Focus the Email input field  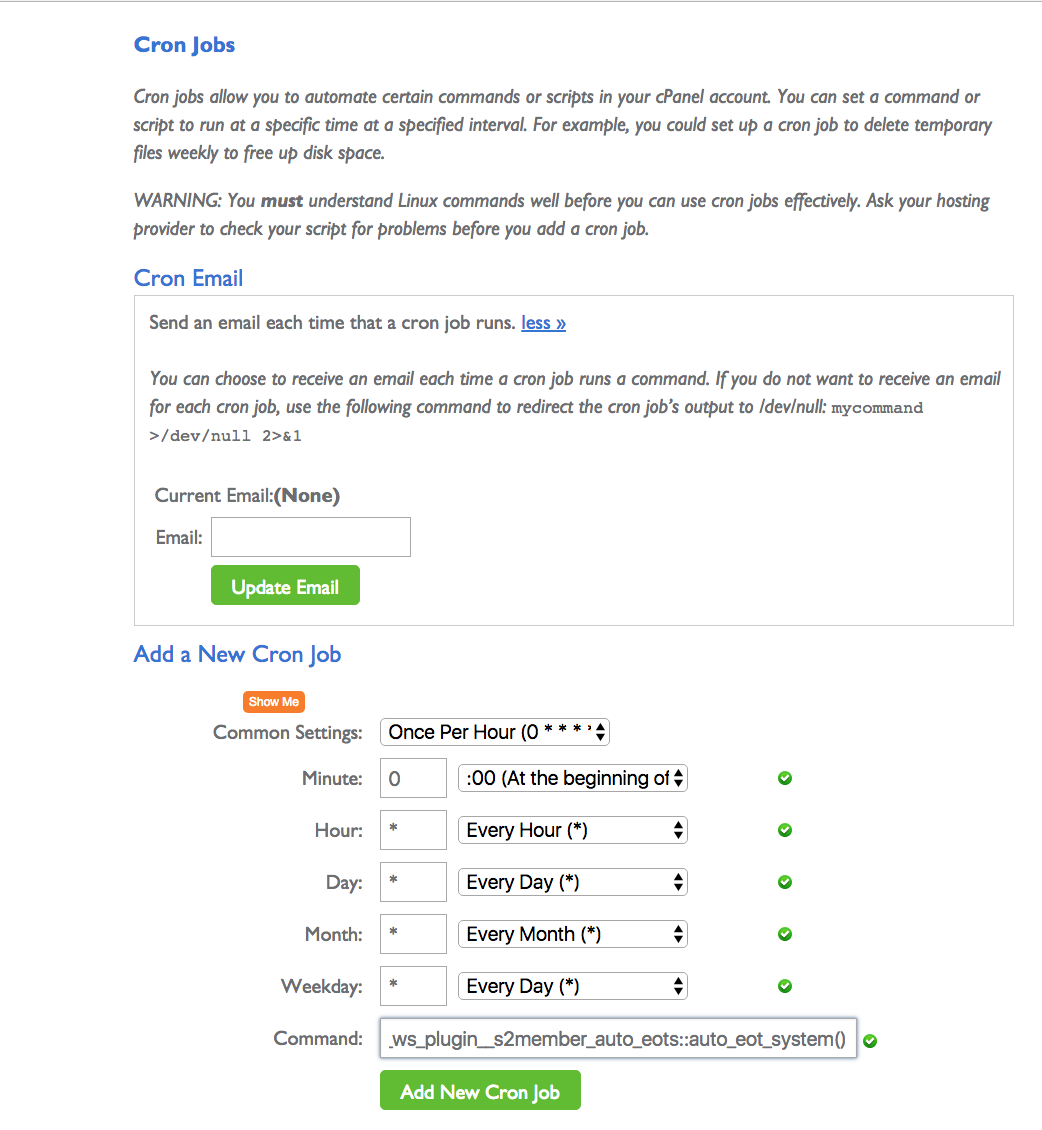(311, 537)
